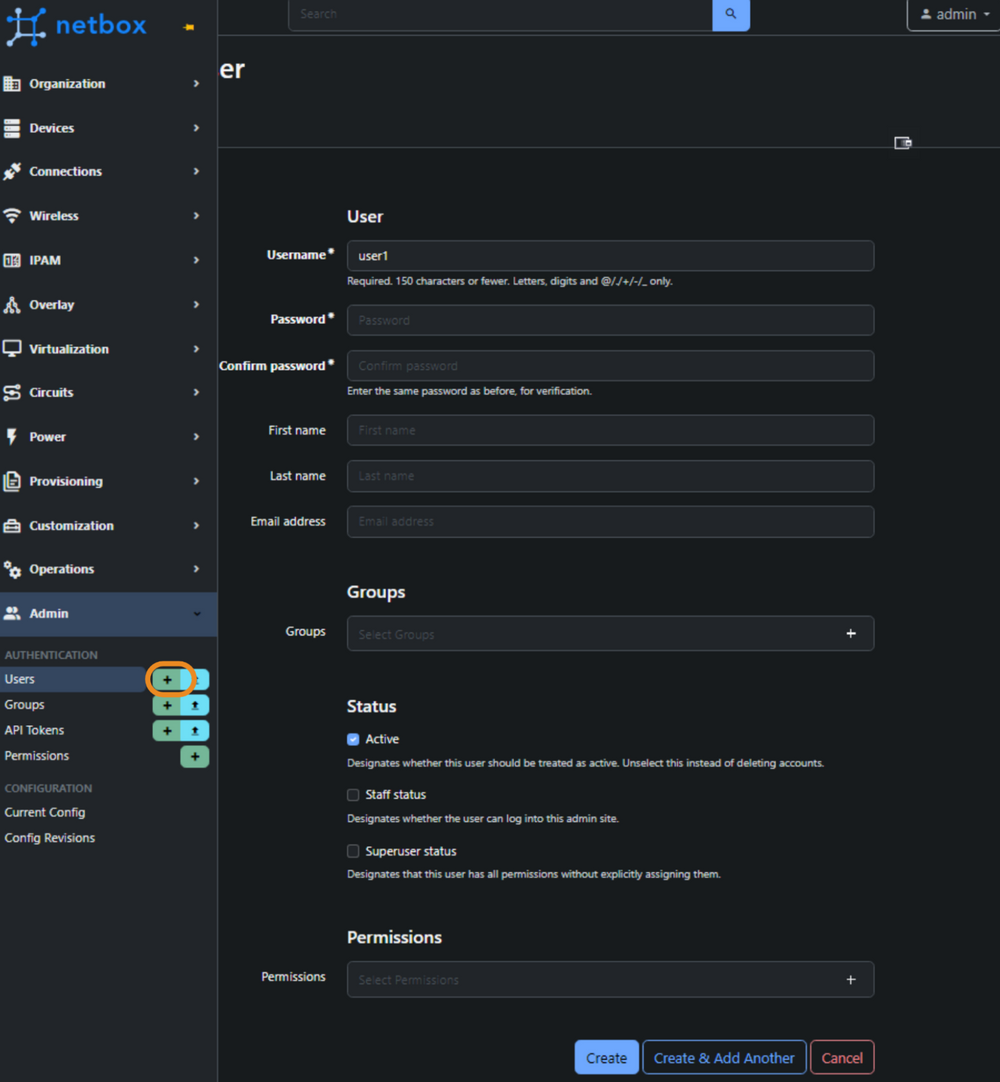Click the Create & Add Another button

[x=724, y=1057]
